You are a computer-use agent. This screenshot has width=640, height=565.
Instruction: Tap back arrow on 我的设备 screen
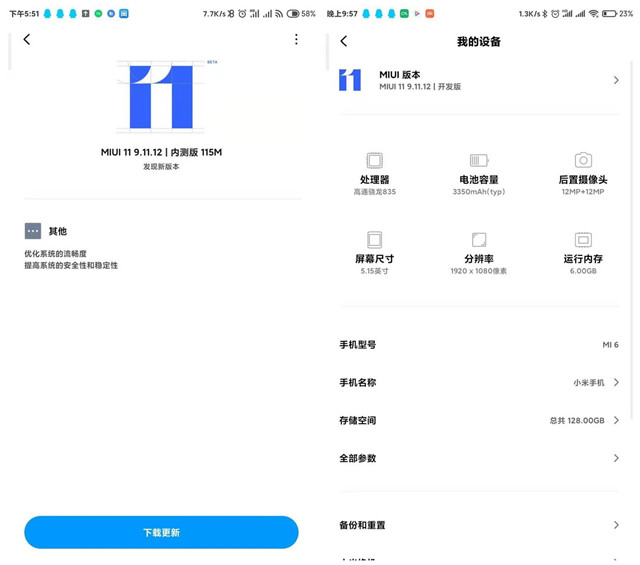[344, 41]
